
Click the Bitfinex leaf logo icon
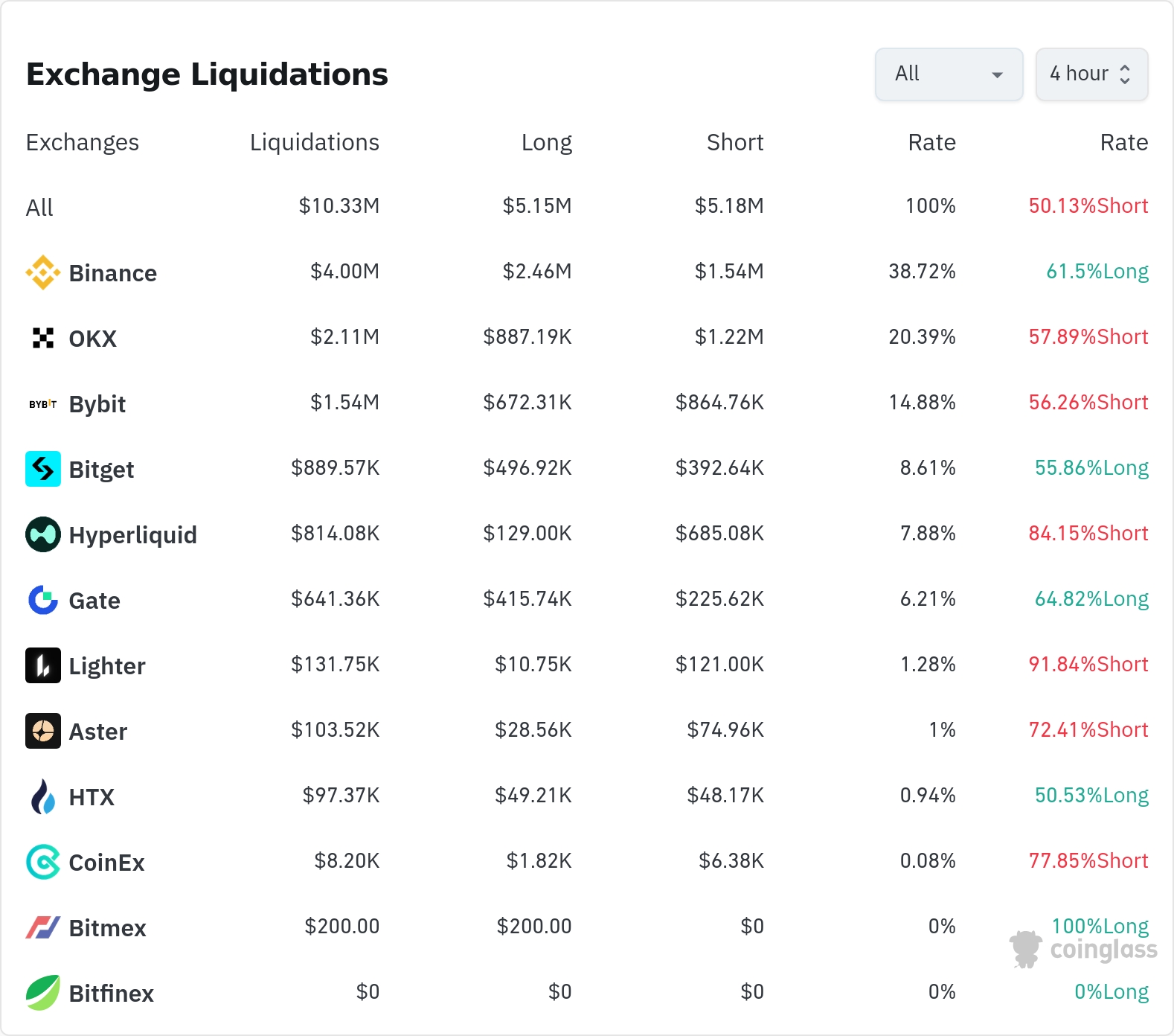(43, 993)
